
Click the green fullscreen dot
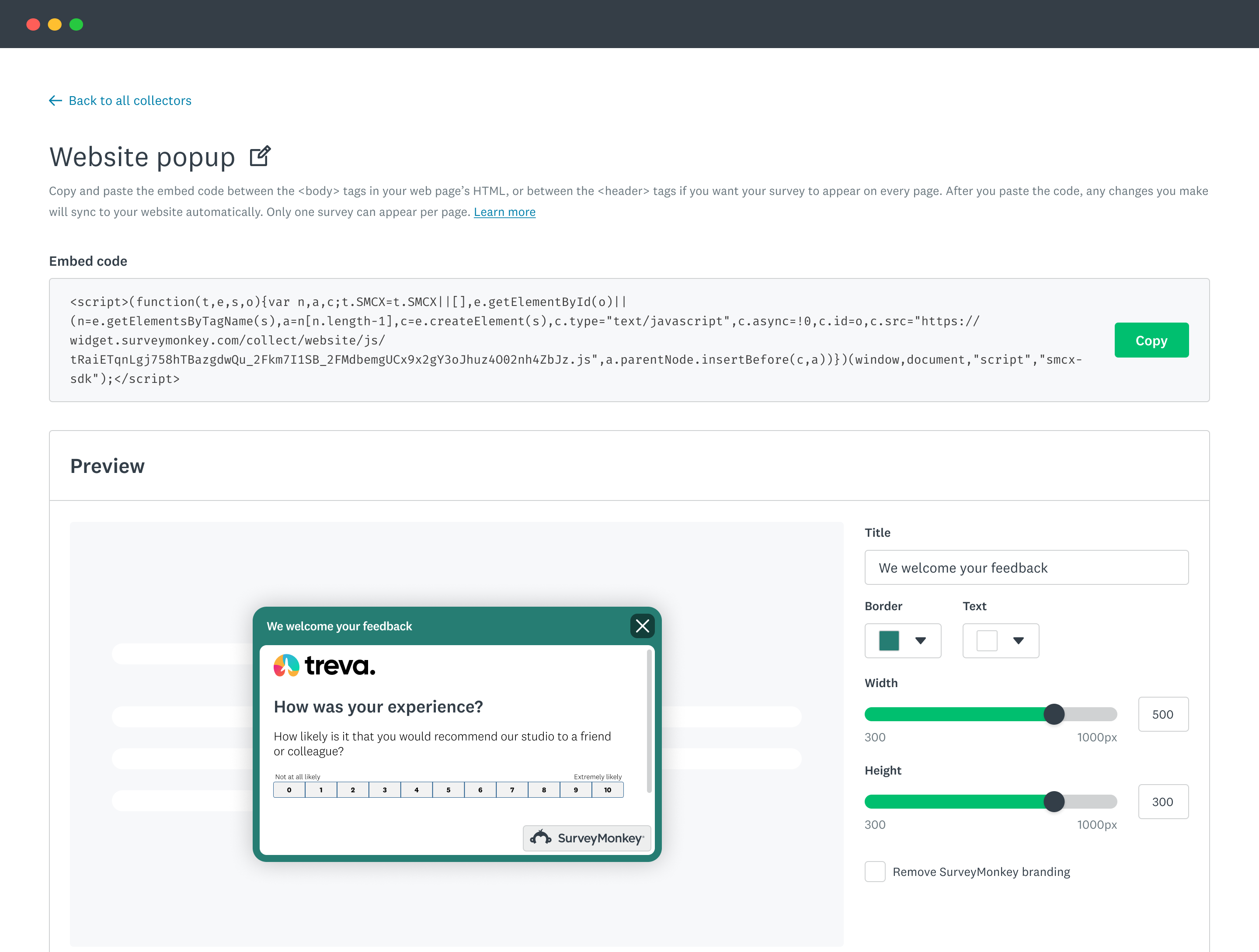click(76, 24)
